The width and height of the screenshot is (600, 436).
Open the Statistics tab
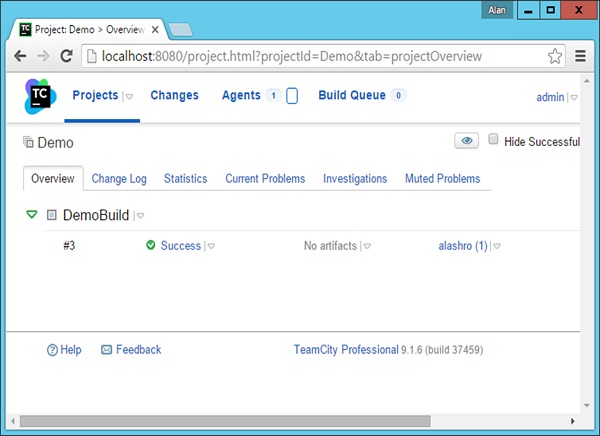pyautogui.click(x=185, y=179)
